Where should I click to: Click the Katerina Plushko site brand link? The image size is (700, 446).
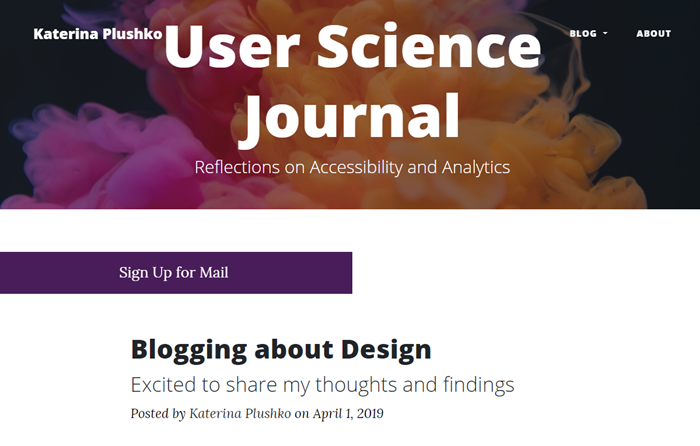[98, 33]
